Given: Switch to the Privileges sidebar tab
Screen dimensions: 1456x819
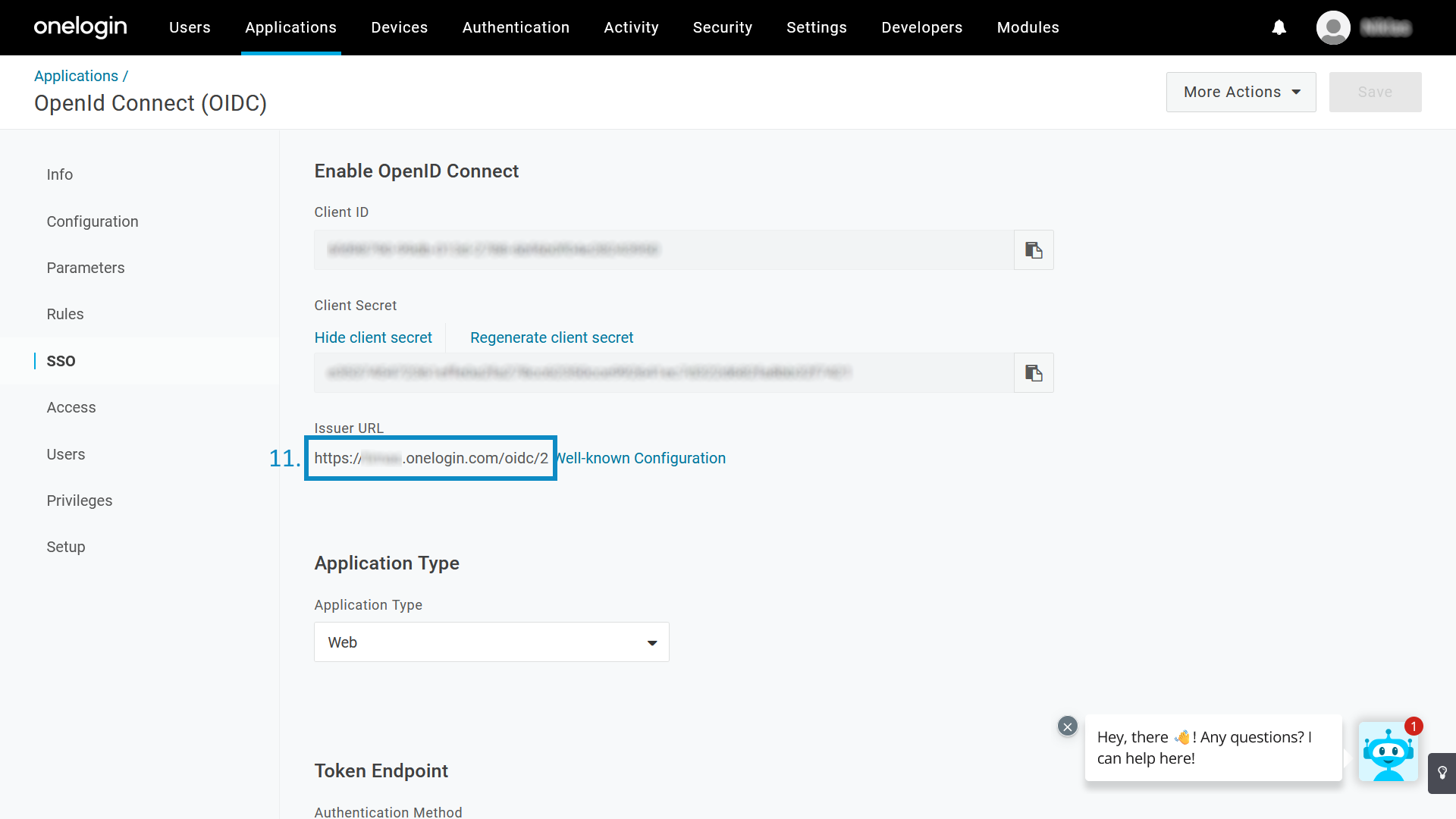Looking at the screenshot, I should tap(80, 500).
